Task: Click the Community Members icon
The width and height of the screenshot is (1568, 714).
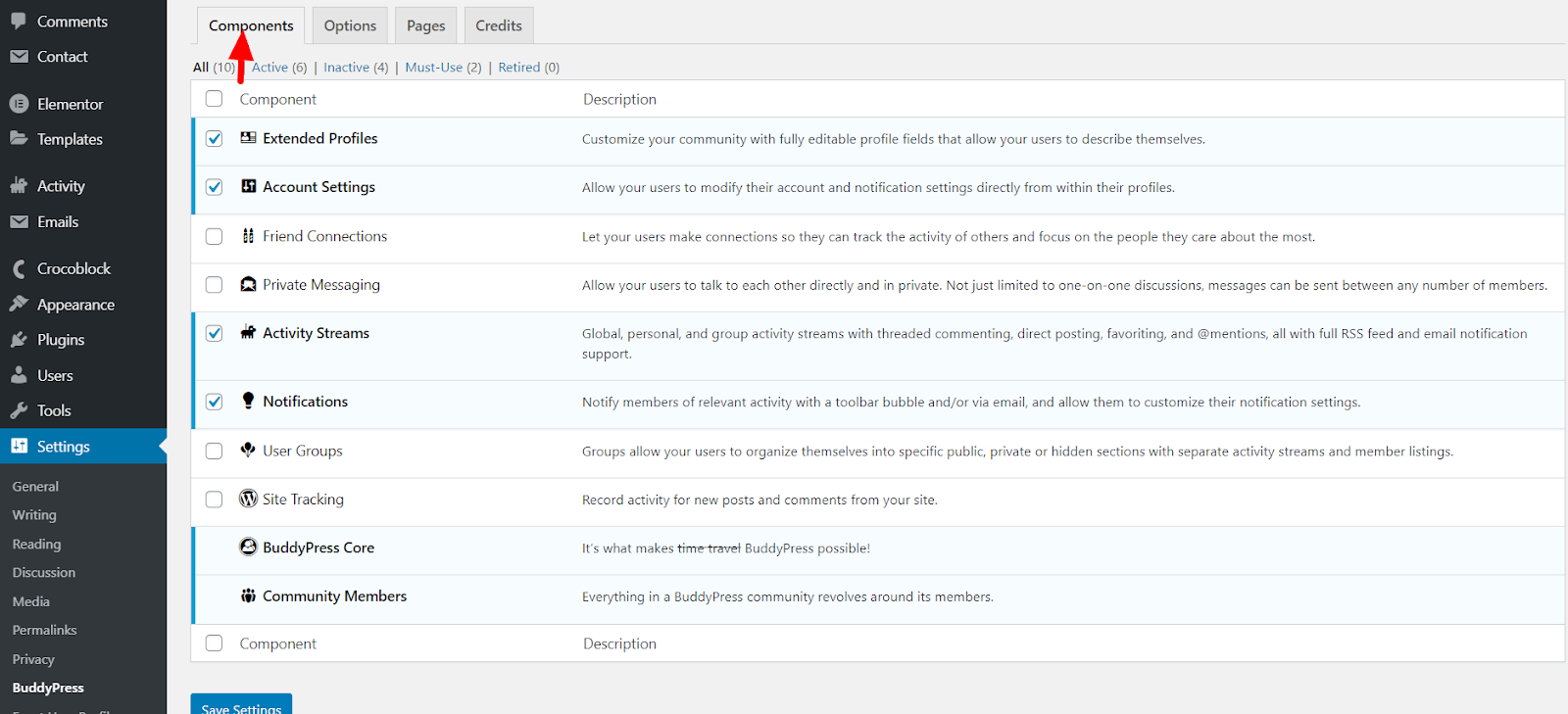Action: tap(249, 595)
